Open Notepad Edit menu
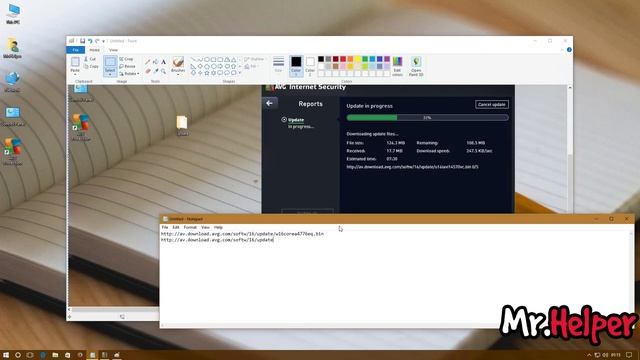The image size is (640, 360). [x=176, y=227]
